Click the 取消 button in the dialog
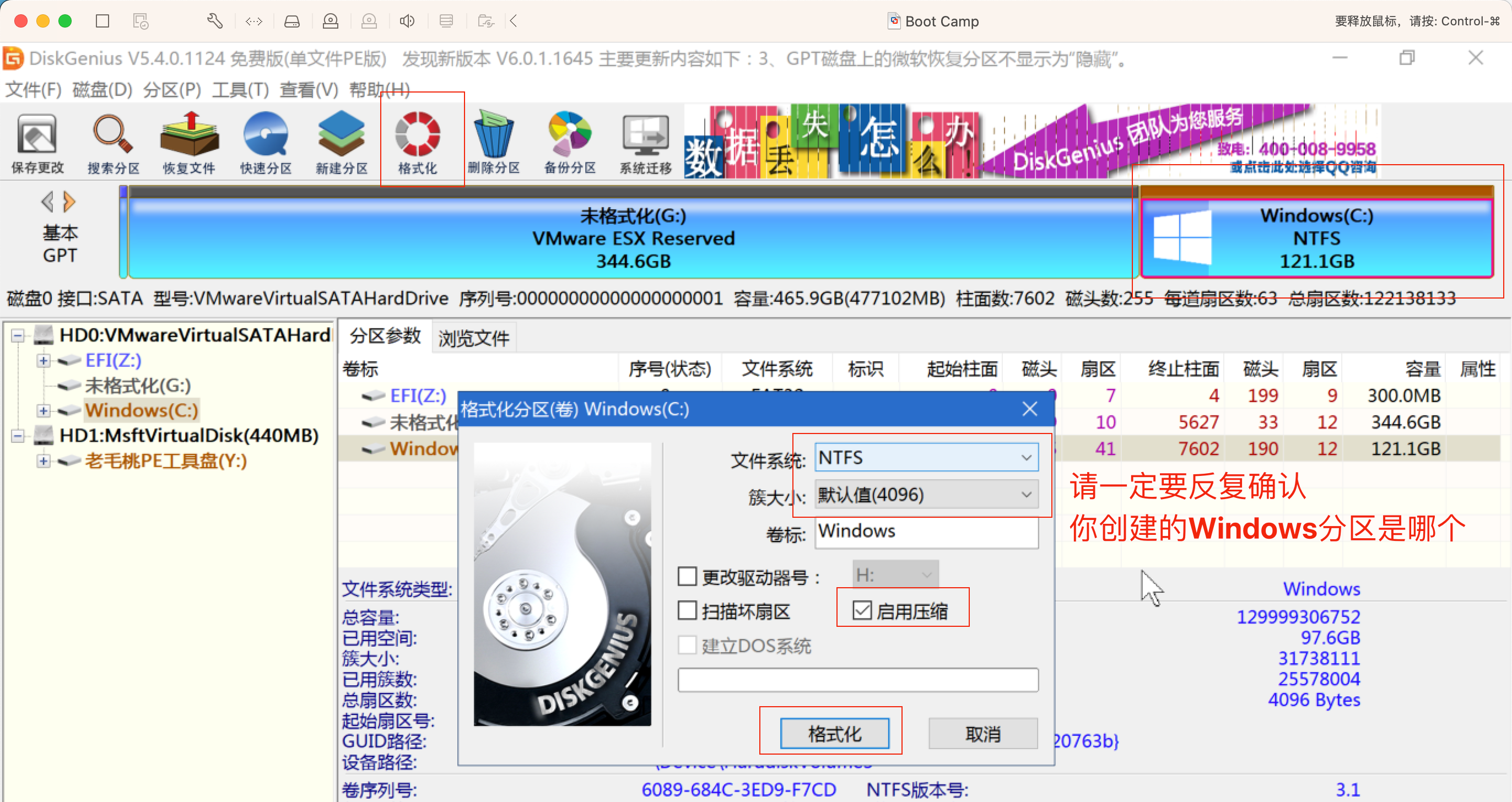This screenshot has height=802, width=1512. (982, 733)
